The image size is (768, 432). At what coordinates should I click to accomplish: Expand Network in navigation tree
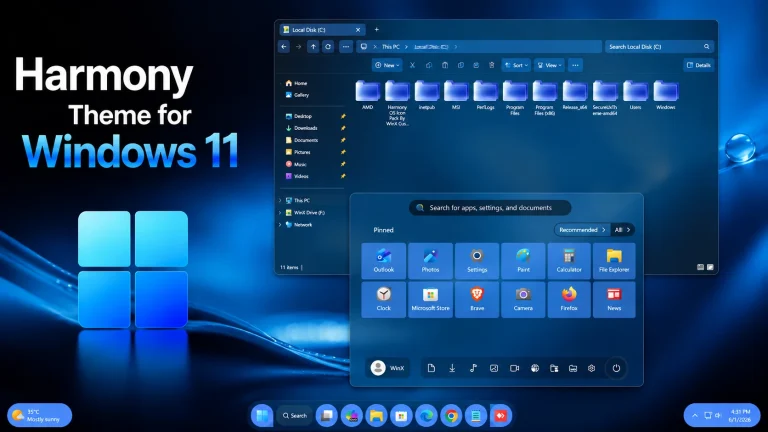point(280,225)
